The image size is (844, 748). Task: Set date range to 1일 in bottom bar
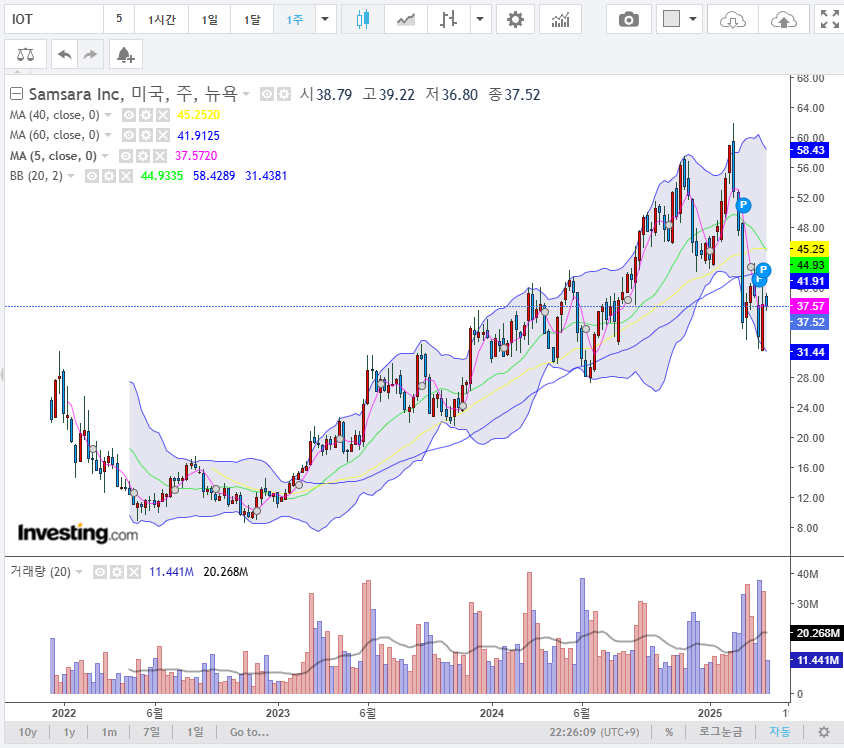195,732
